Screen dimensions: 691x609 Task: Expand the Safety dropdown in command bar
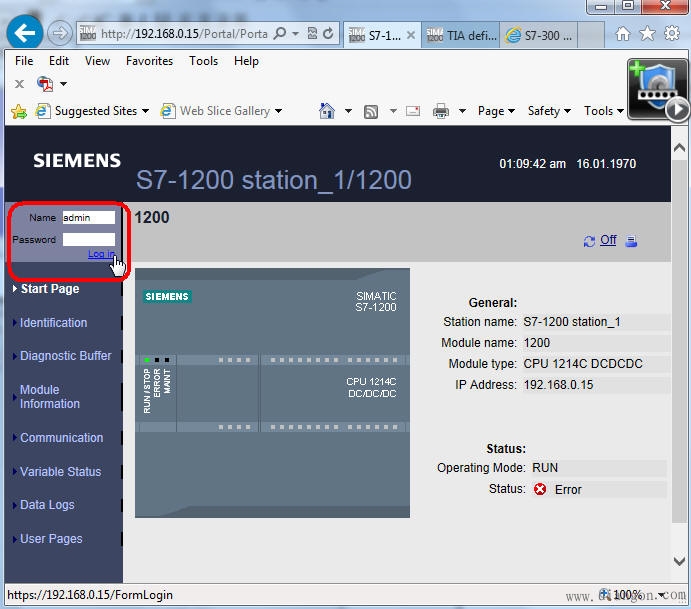coord(549,111)
